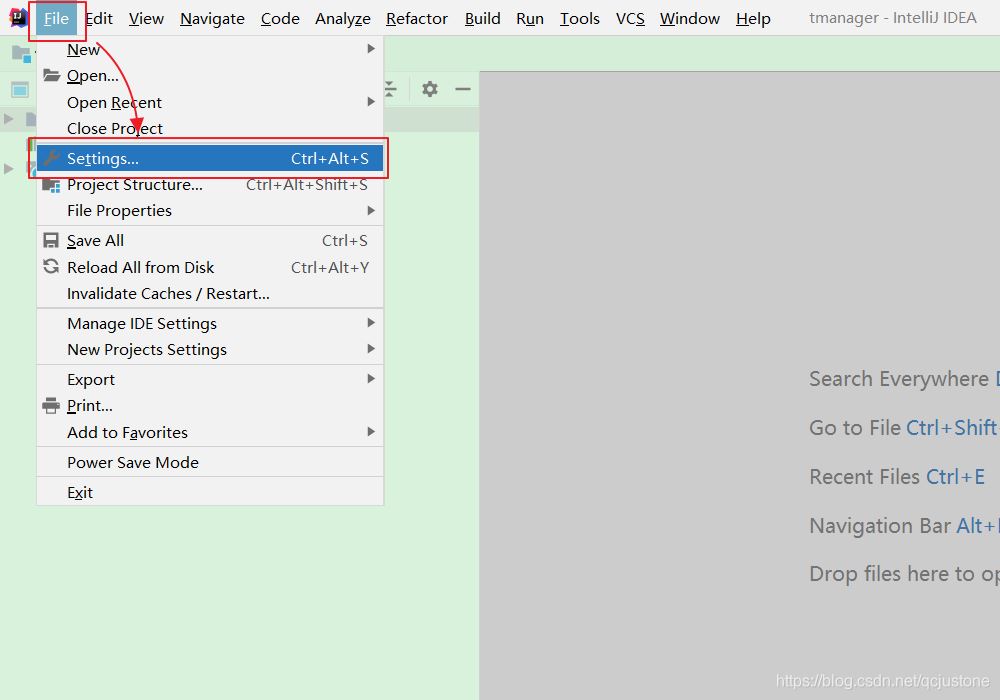Viewport: 1000px width, 700px height.
Task: Click the folder icon next to Open
Action: (51, 76)
